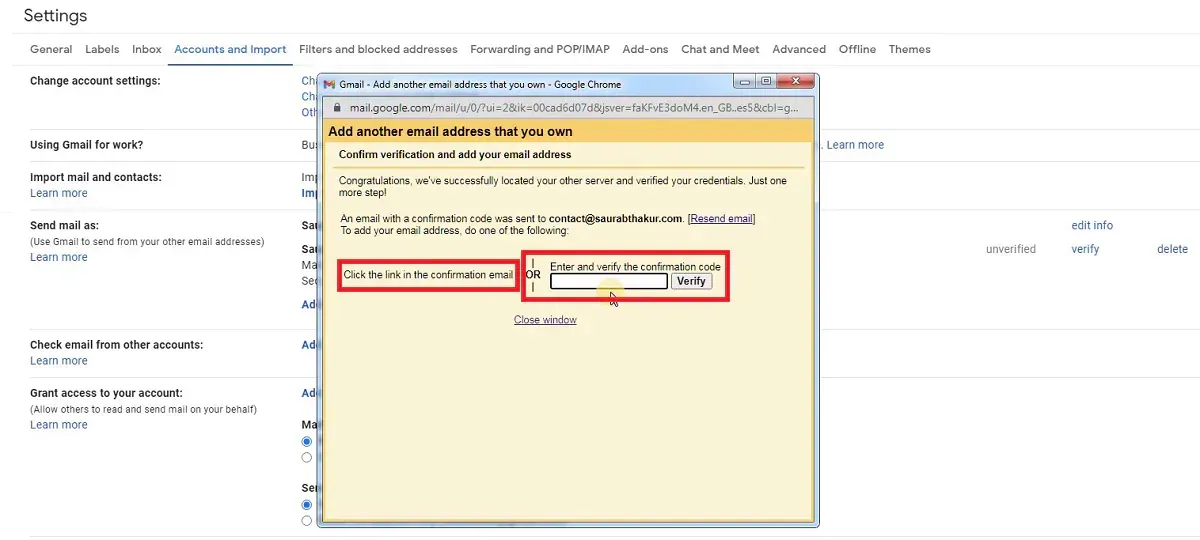Click 'Grant access to your account:' label
The width and height of the screenshot is (1200, 540).
coord(106,393)
